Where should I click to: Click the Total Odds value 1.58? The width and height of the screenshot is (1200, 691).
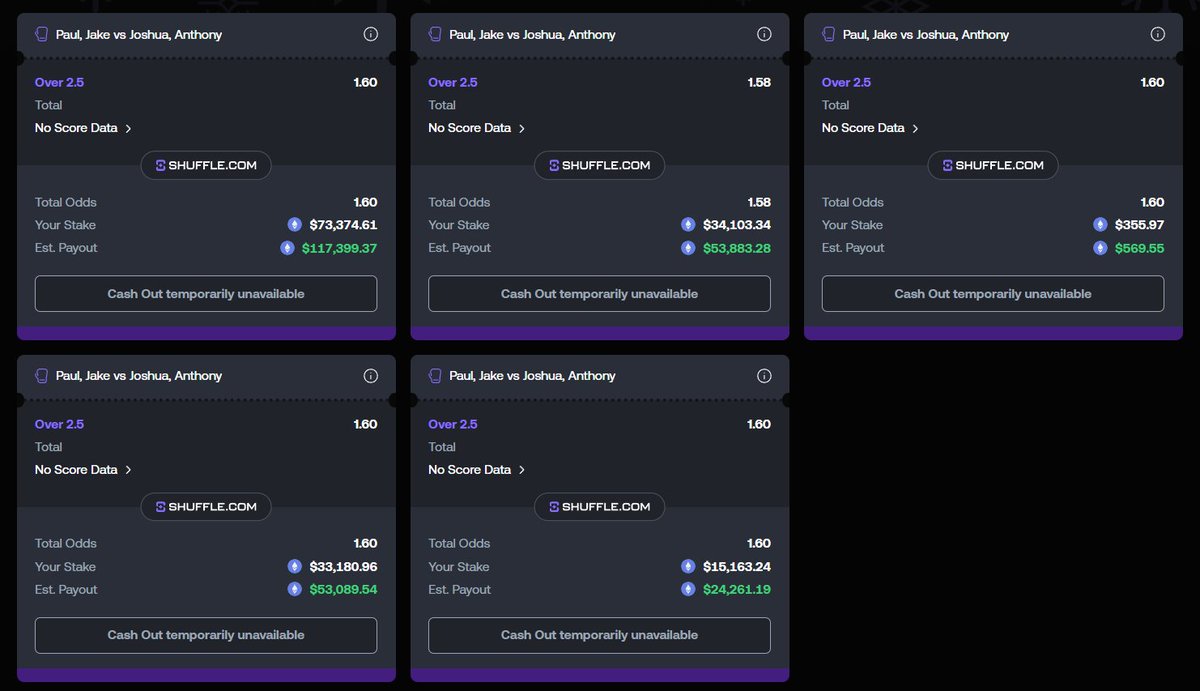pyautogui.click(x=759, y=202)
